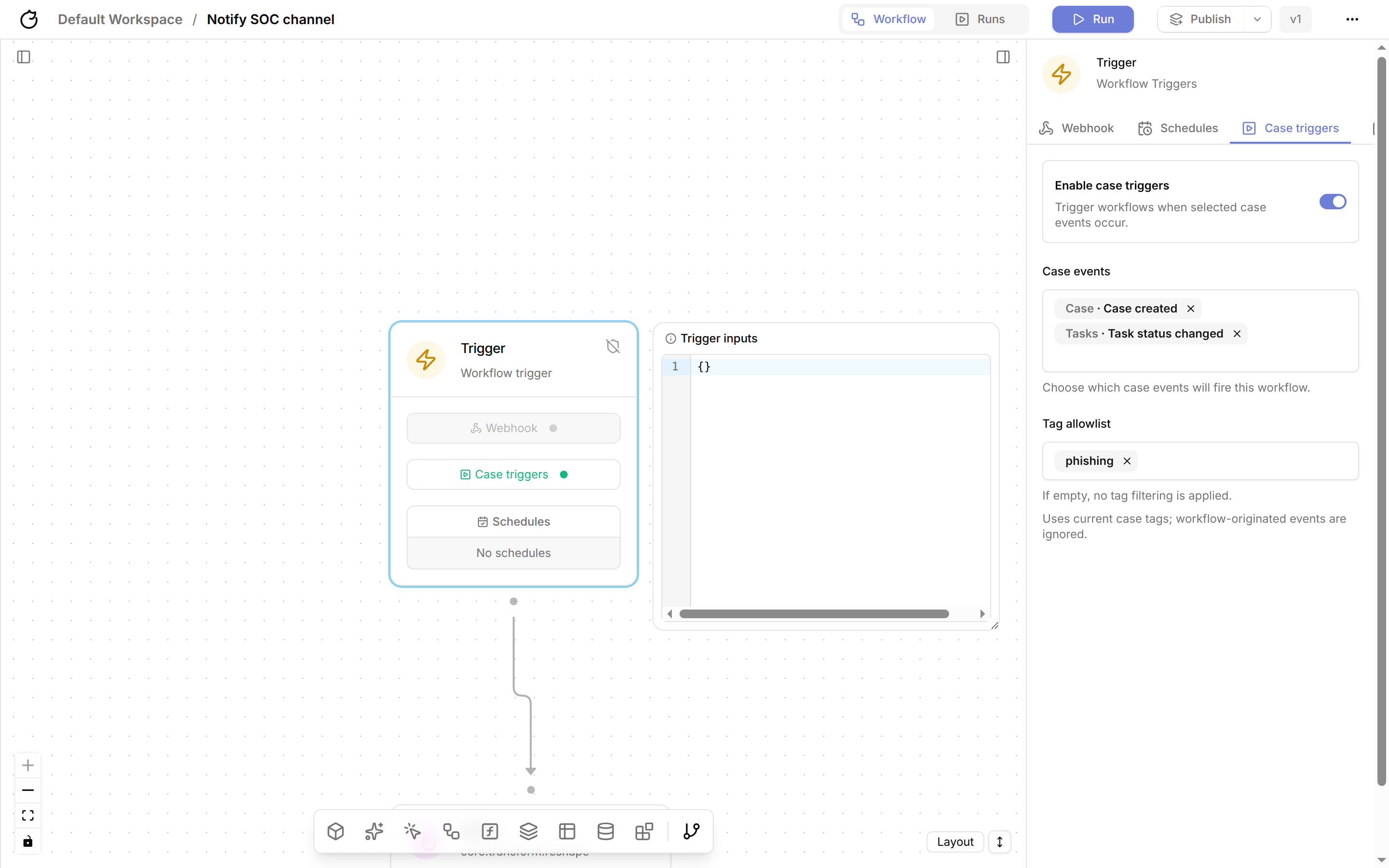
Task: Click the shield-off icon on Trigger node
Action: click(x=613, y=346)
